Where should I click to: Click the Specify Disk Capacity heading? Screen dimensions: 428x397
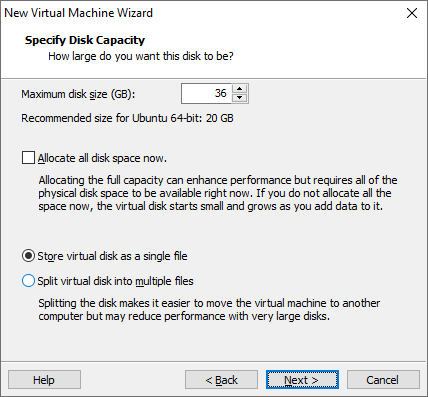point(85,40)
